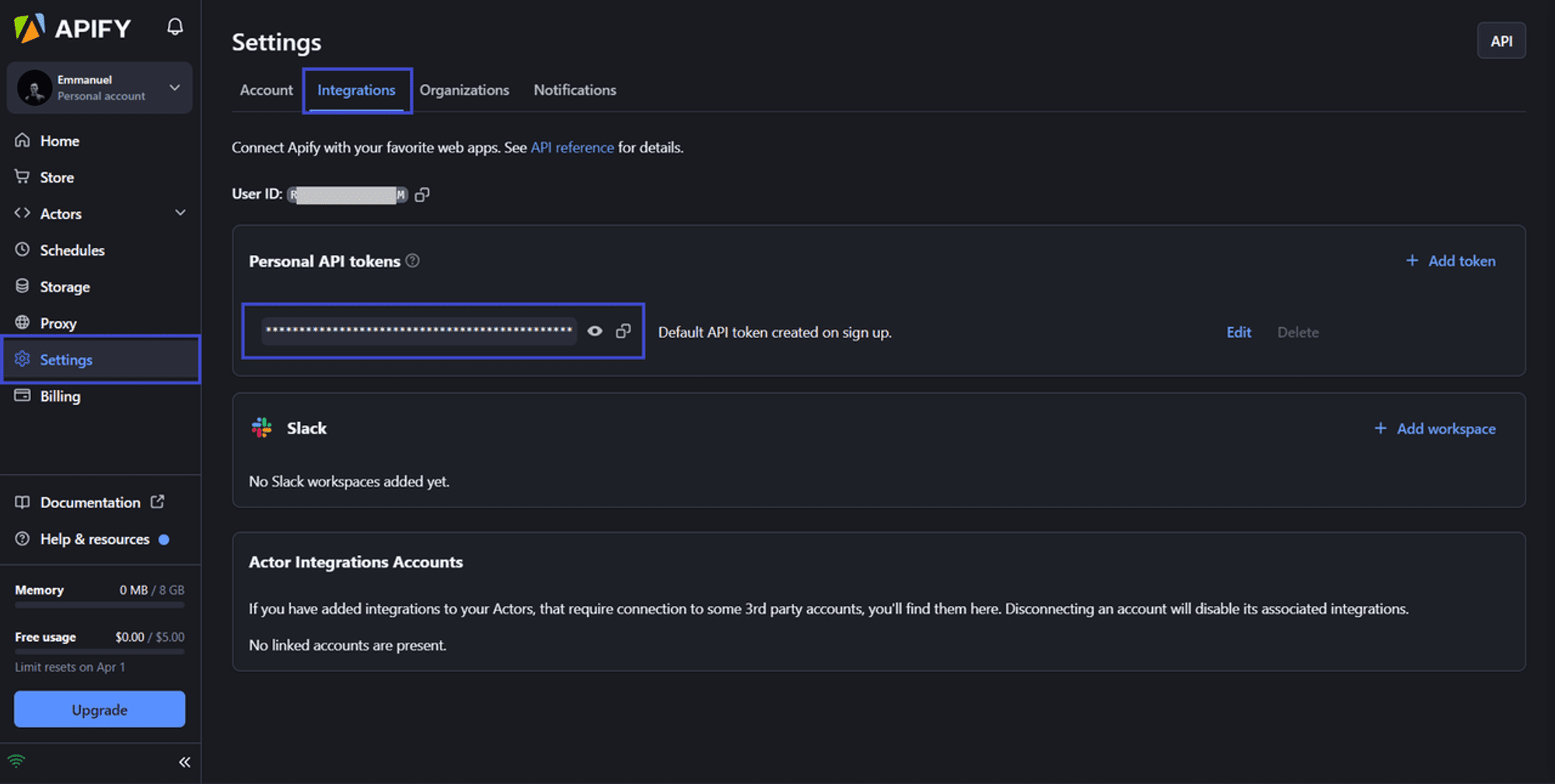The height and width of the screenshot is (784, 1555).
Task: Click the green connection status icon
Action: [x=16, y=761]
